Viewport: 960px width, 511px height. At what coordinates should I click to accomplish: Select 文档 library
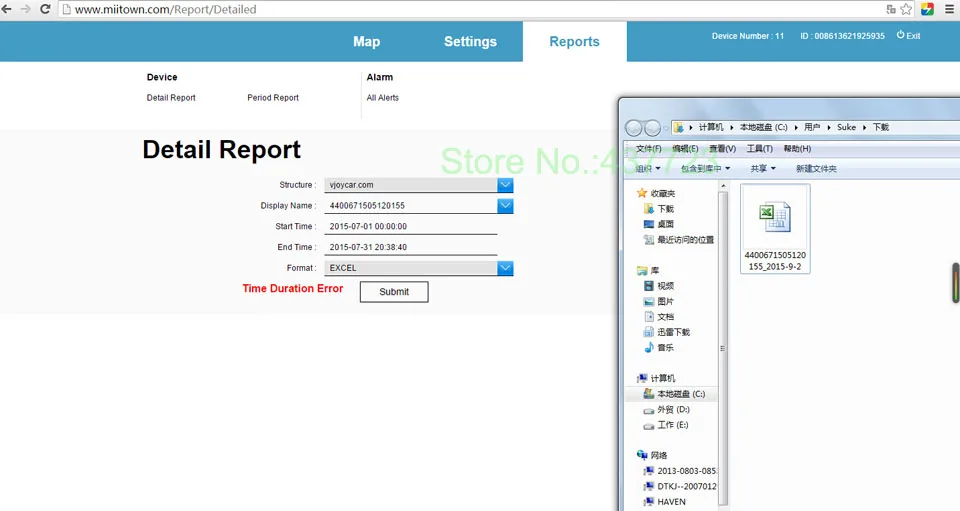point(659,316)
